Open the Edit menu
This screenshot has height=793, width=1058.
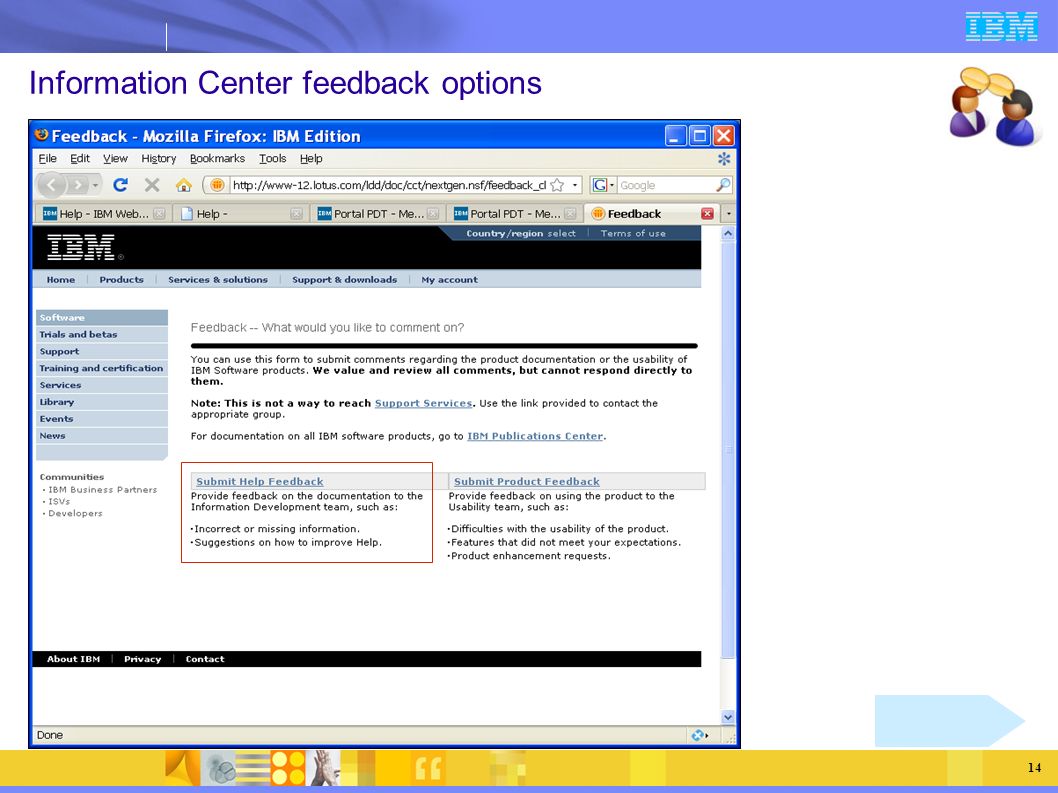(x=80, y=159)
